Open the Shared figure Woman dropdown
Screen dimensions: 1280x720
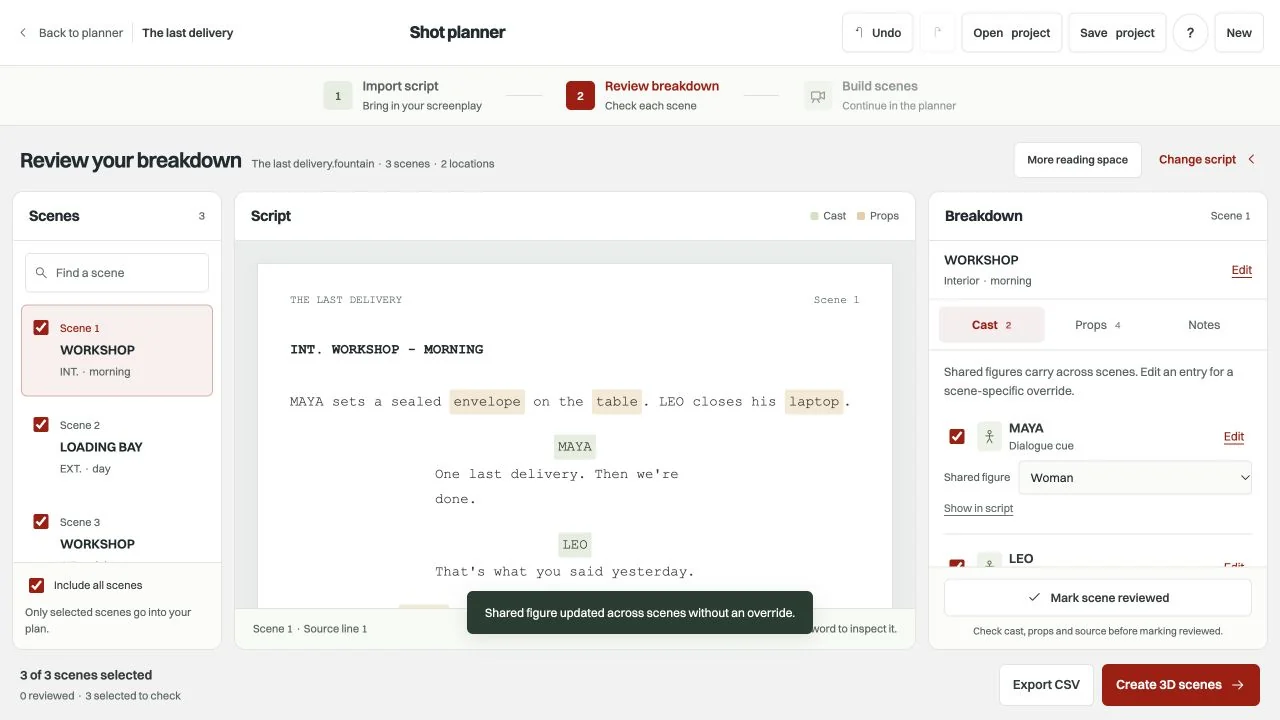click(x=1135, y=477)
